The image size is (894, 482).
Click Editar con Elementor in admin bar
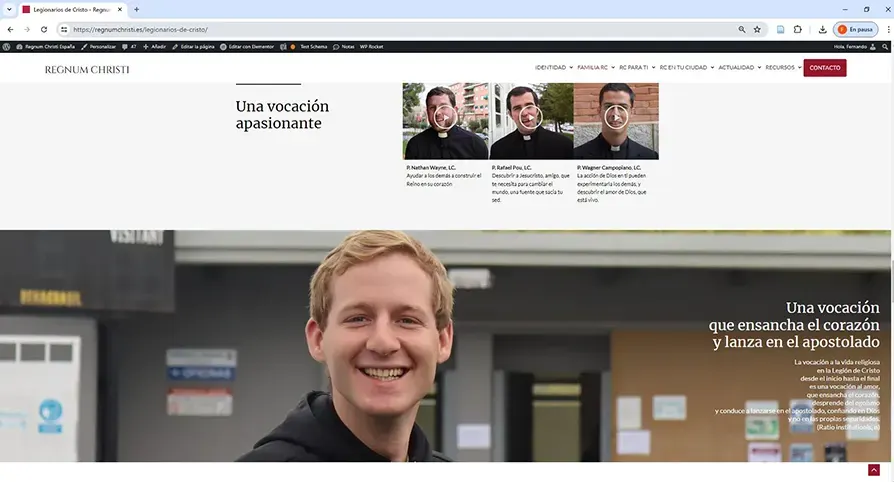point(248,46)
